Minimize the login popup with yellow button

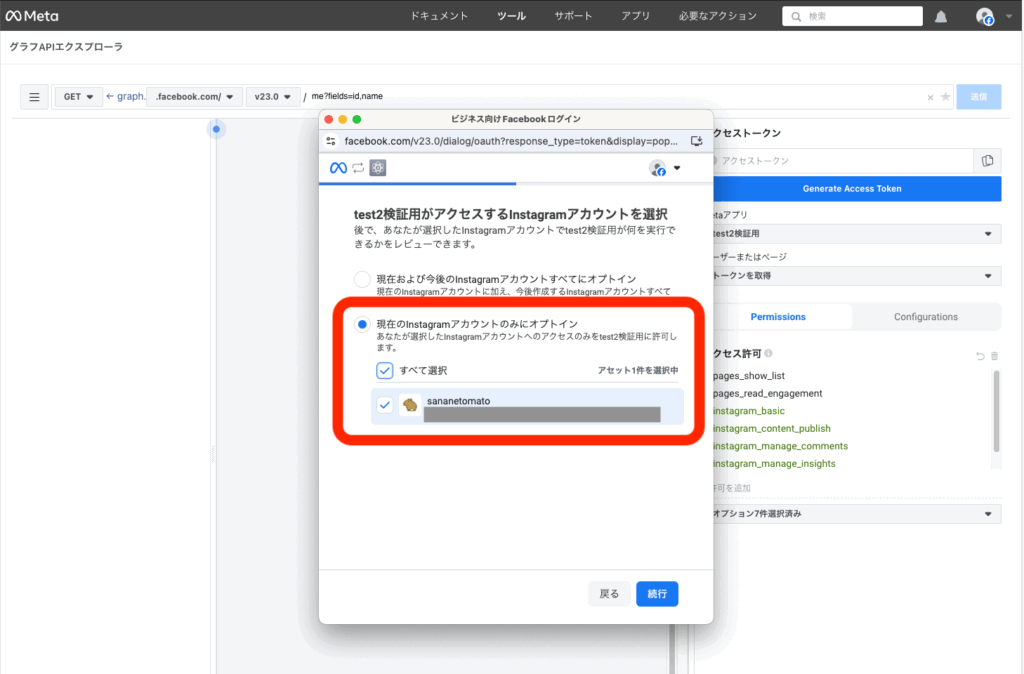342,120
